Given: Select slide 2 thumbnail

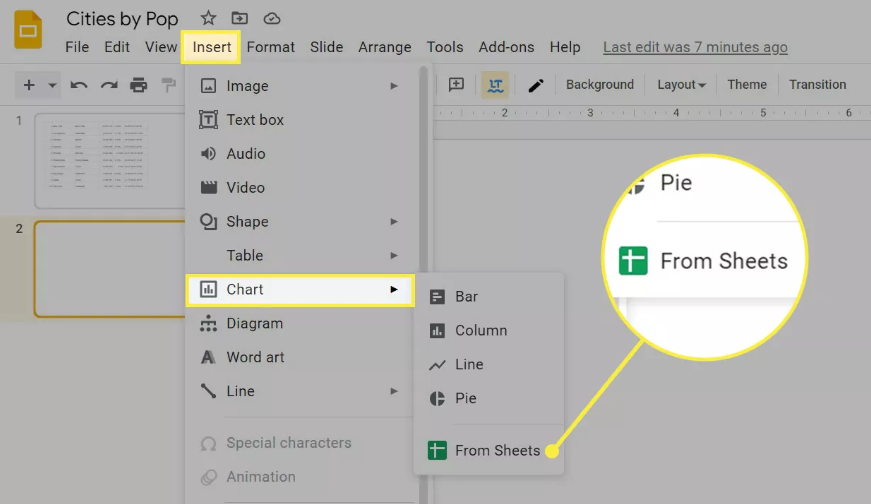Looking at the screenshot, I should (109, 269).
